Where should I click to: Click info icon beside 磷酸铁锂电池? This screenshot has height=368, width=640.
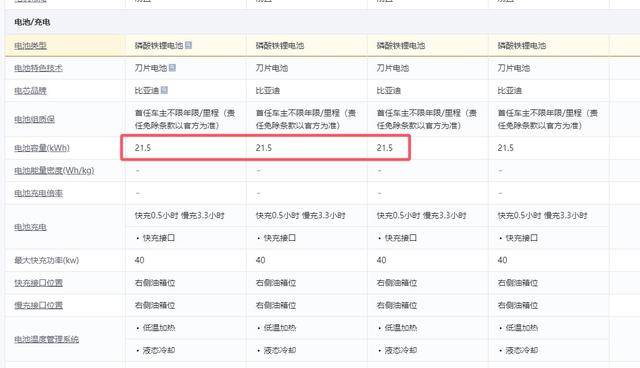pyautogui.click(x=188, y=45)
